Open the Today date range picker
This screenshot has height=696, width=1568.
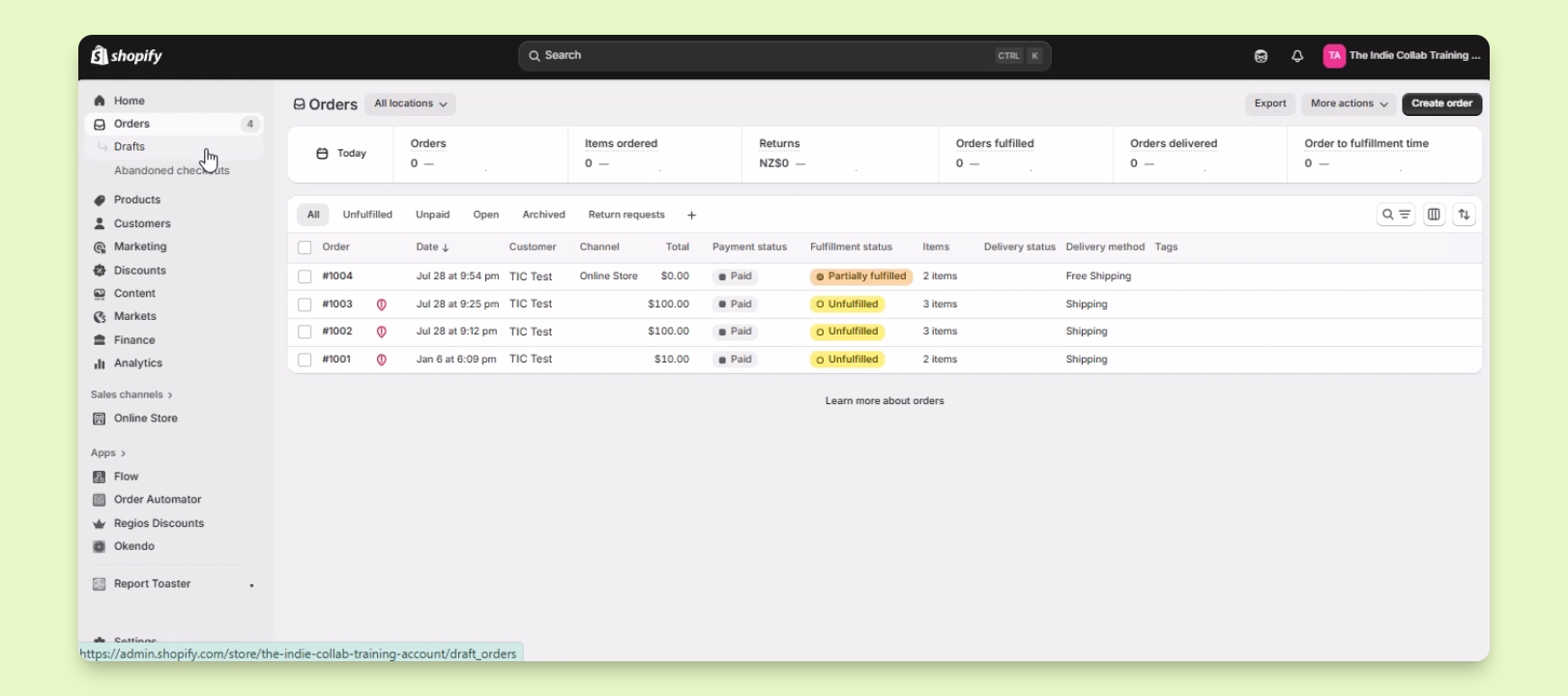point(341,154)
